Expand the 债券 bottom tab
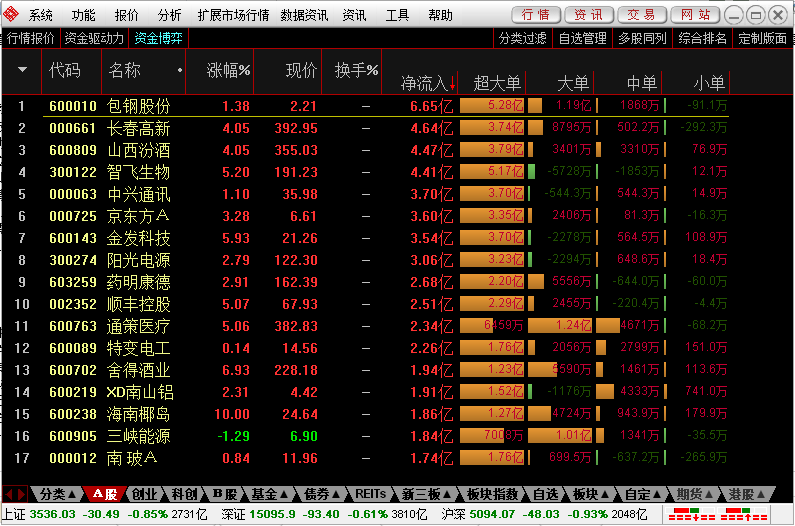The height and width of the screenshot is (526, 795). pos(321,494)
